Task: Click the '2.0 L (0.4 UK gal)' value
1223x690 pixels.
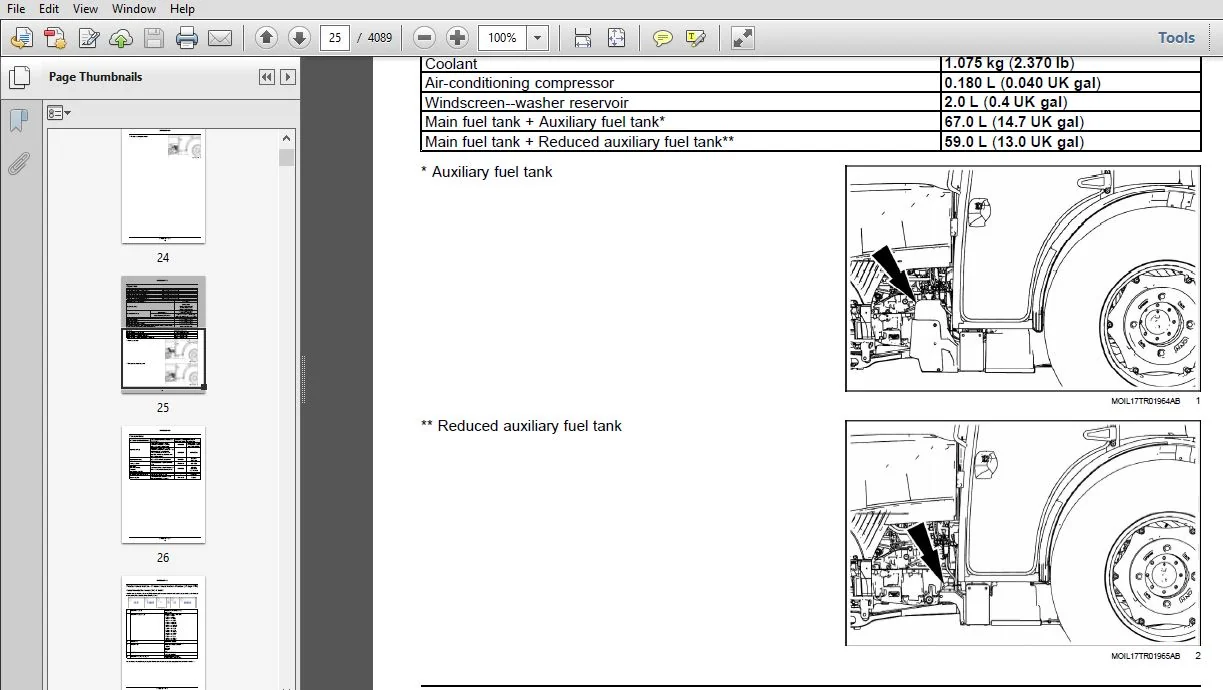Action: [x=1005, y=102]
